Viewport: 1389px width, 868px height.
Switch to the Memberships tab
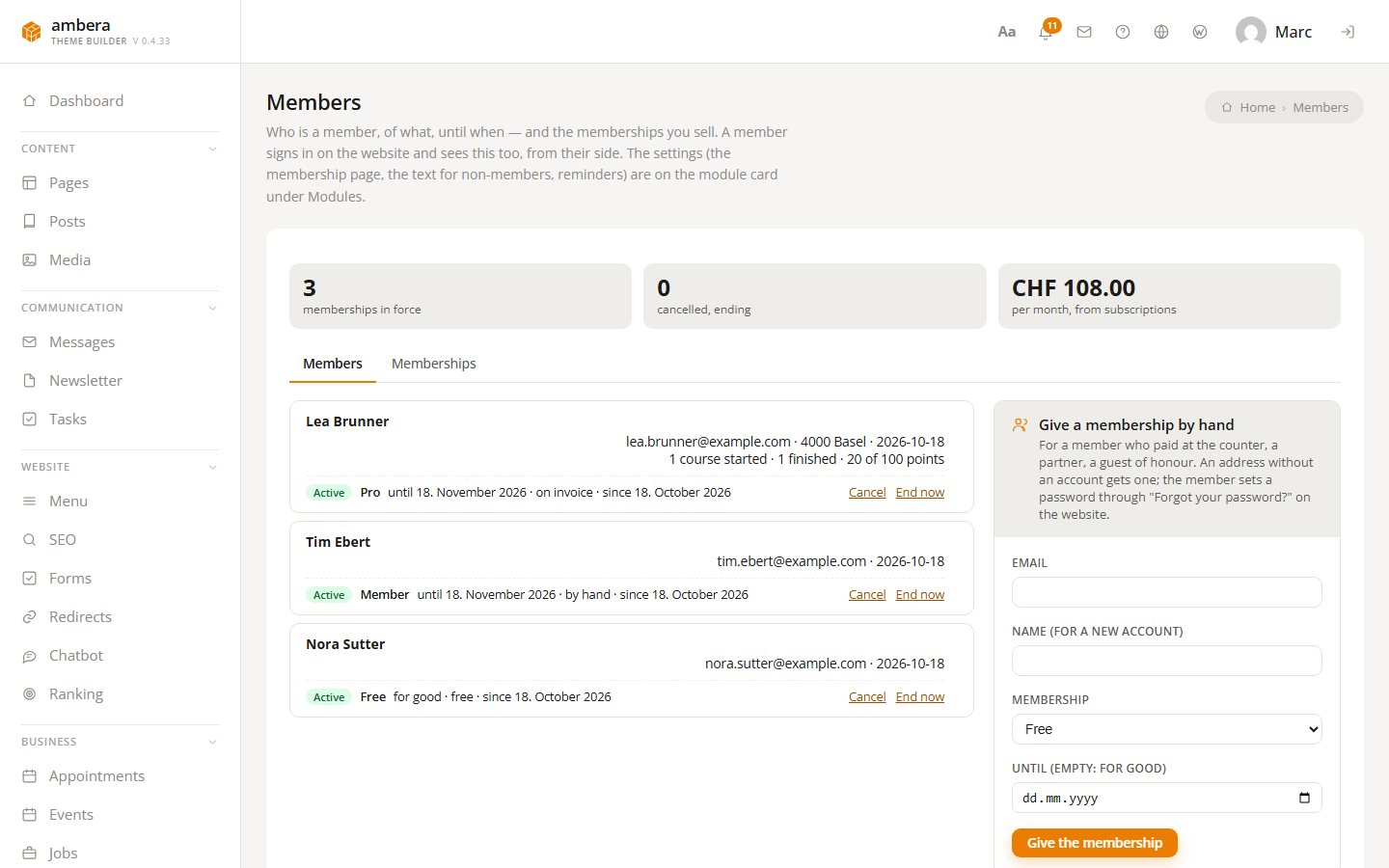click(x=433, y=364)
